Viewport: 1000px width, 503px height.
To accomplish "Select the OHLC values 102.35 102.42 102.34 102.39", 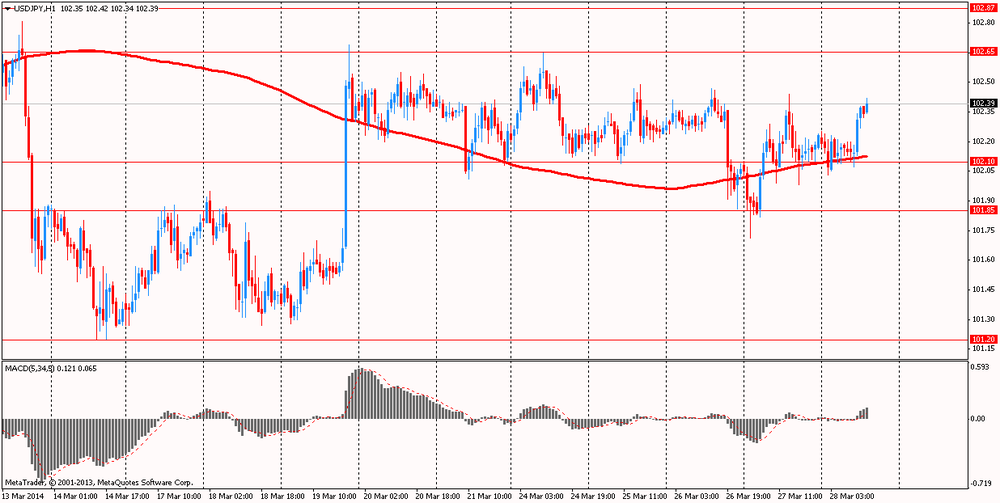I will pyautogui.click(x=110, y=9).
